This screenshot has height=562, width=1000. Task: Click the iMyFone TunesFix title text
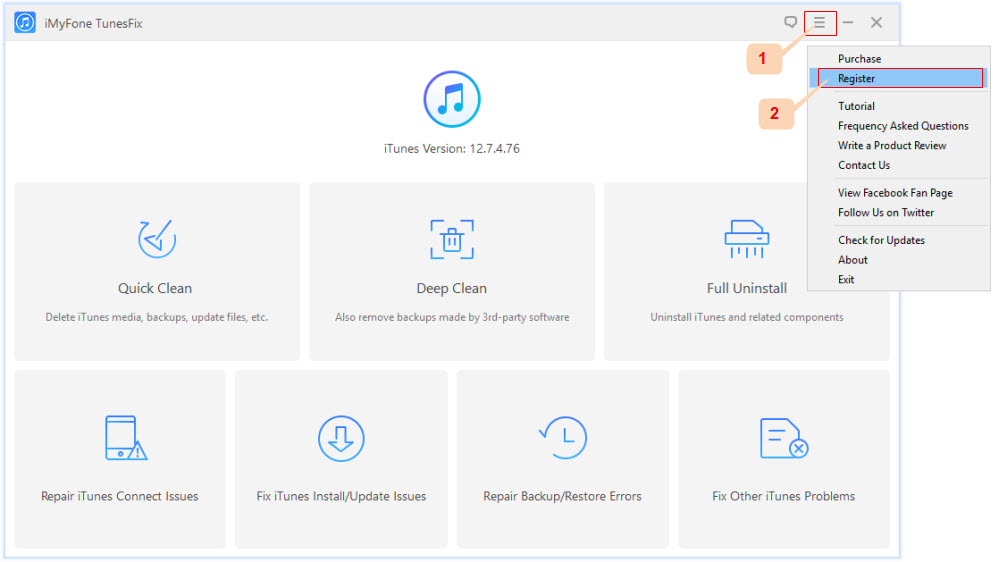click(x=93, y=24)
